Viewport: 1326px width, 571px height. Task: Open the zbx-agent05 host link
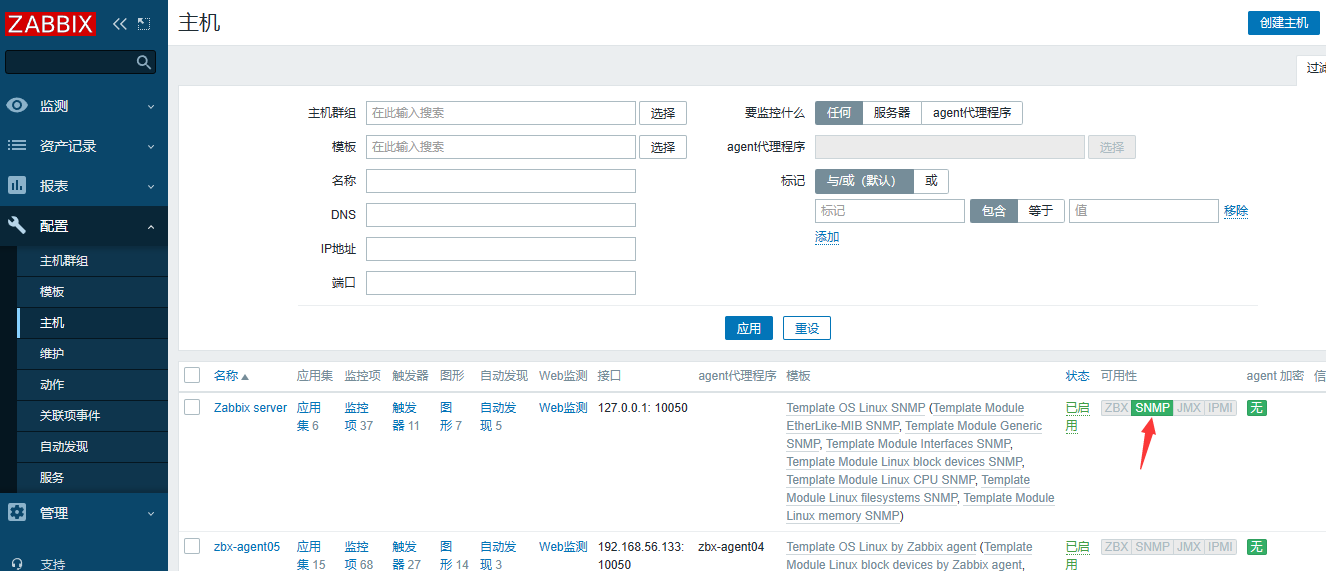[x=247, y=547]
